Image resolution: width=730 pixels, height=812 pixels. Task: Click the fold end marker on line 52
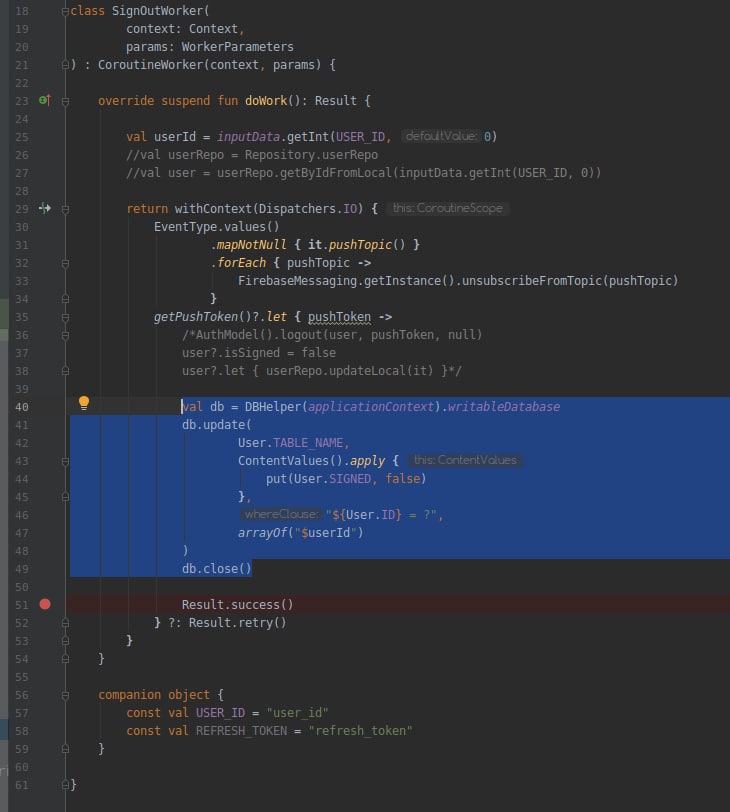tap(65, 622)
